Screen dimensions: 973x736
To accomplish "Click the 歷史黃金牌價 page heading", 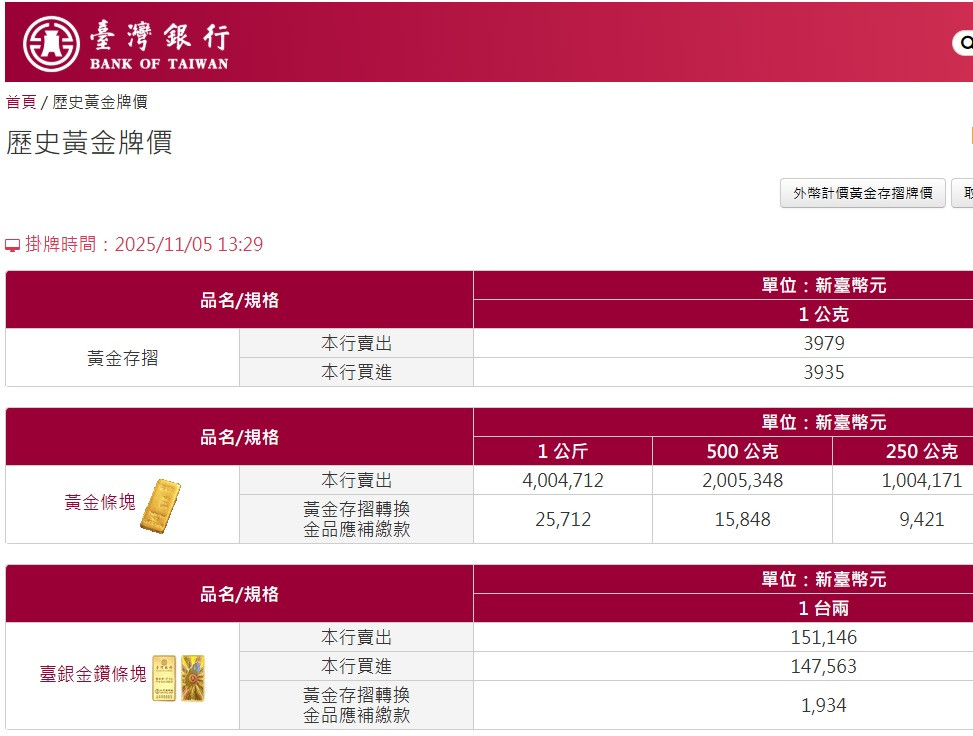I will (x=89, y=142).
